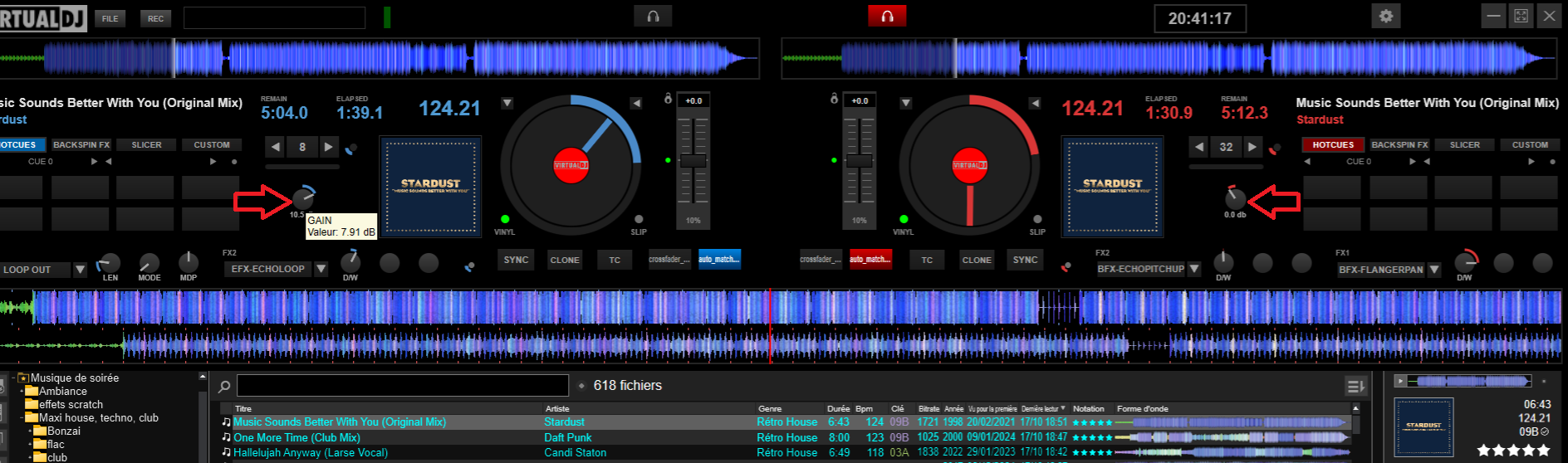Click right deck pitch lock padlock icon
The image size is (1568, 463).
coord(834,99)
